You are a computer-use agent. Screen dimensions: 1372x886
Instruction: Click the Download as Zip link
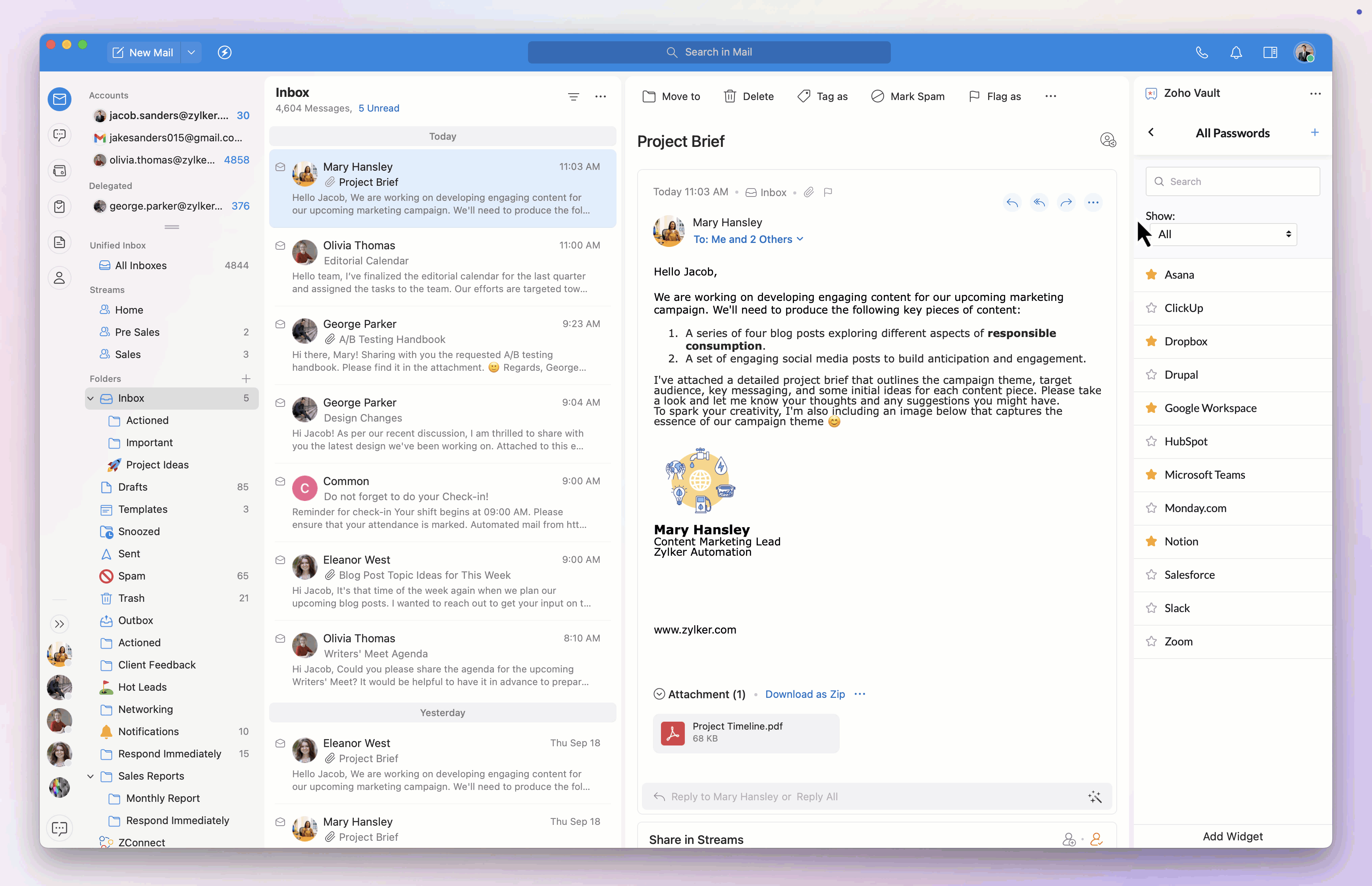point(804,694)
